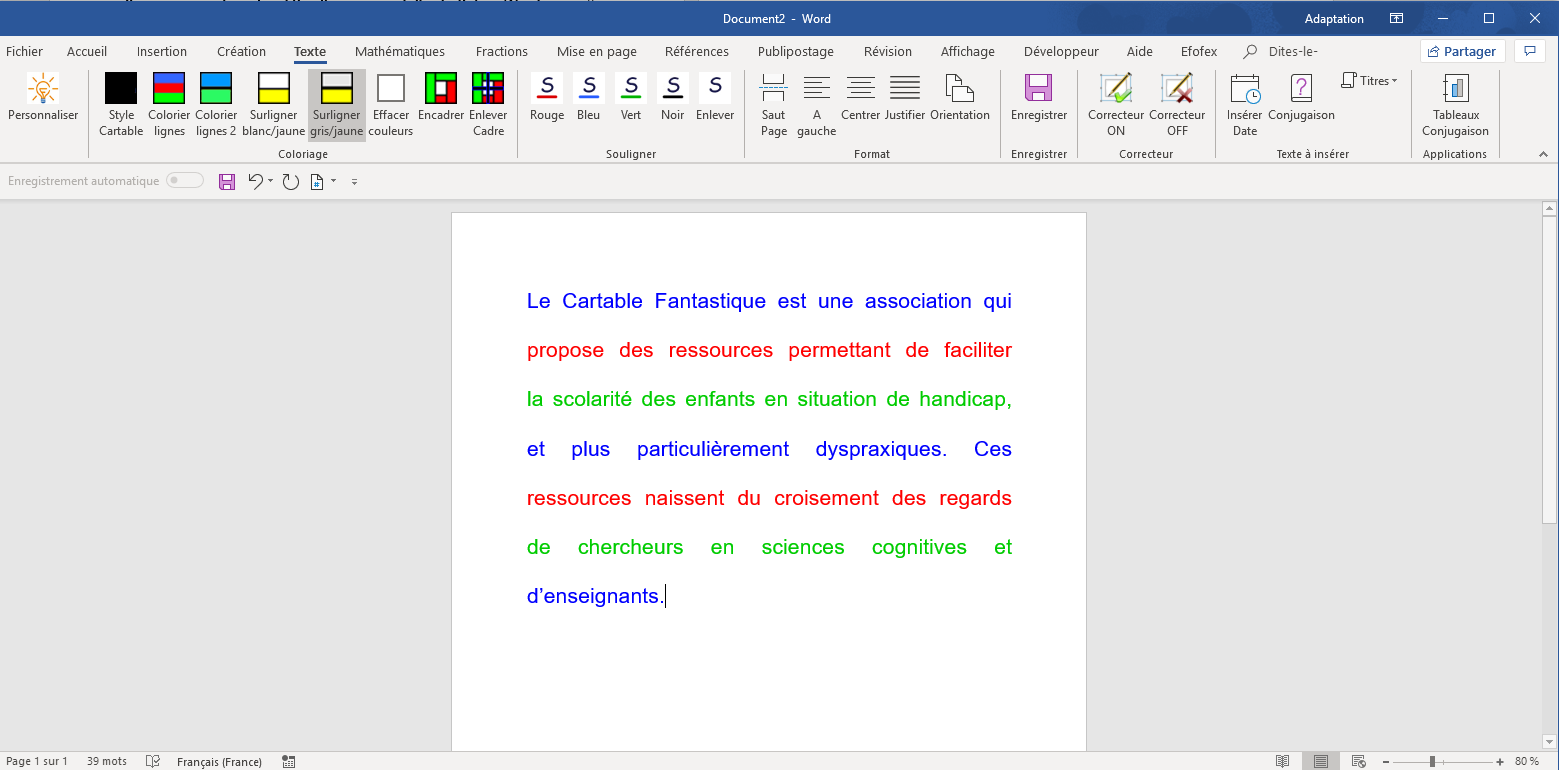Select Surligner blanc/jaune highlight

(274, 105)
